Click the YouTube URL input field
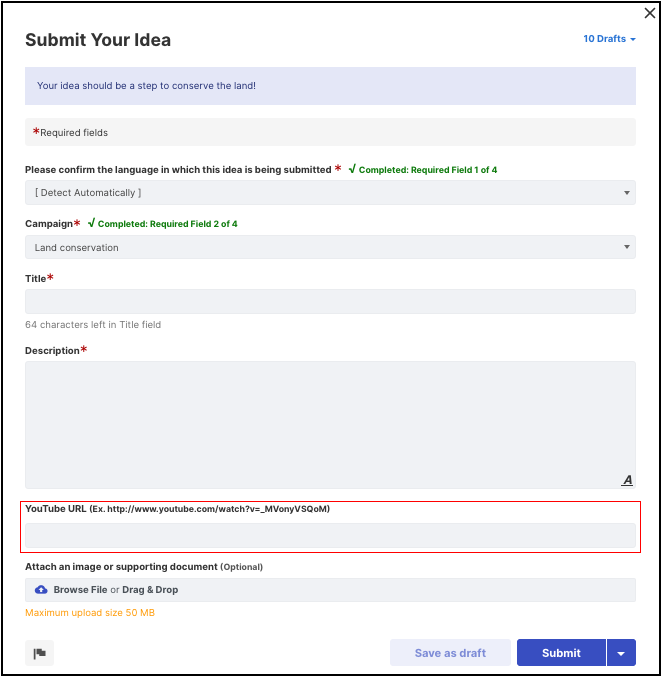Viewport: 663px width, 678px height. [x=330, y=536]
